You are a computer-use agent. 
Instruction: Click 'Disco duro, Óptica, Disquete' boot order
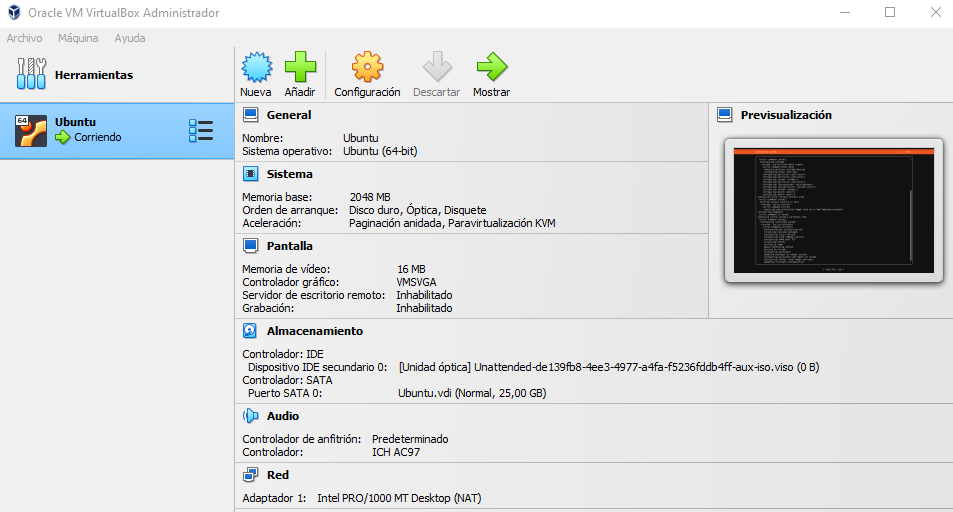tap(418, 210)
